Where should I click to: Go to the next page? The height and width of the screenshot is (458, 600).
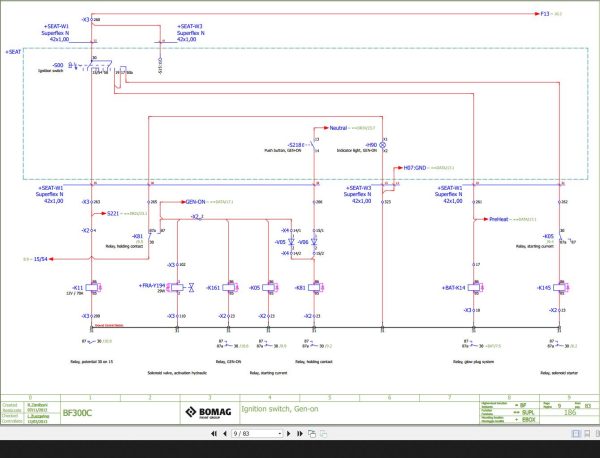point(289,434)
